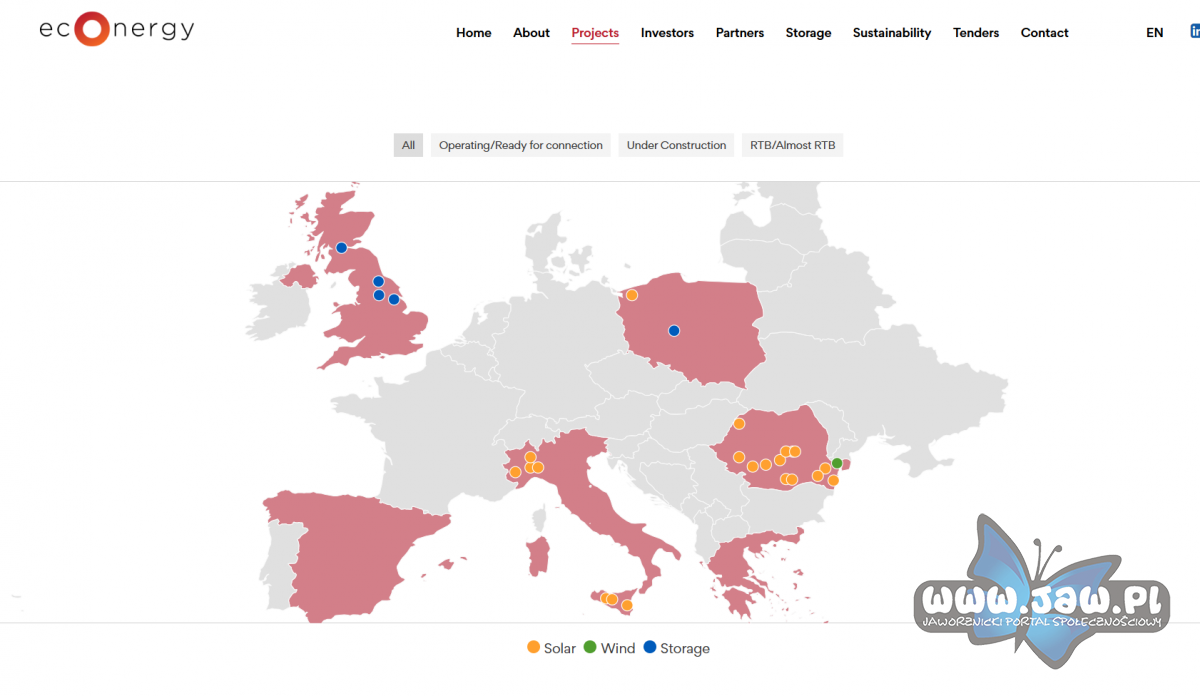The height and width of the screenshot is (696, 1200).
Task: Click the rightmost solar marker in Sicily
Action: 627,606
